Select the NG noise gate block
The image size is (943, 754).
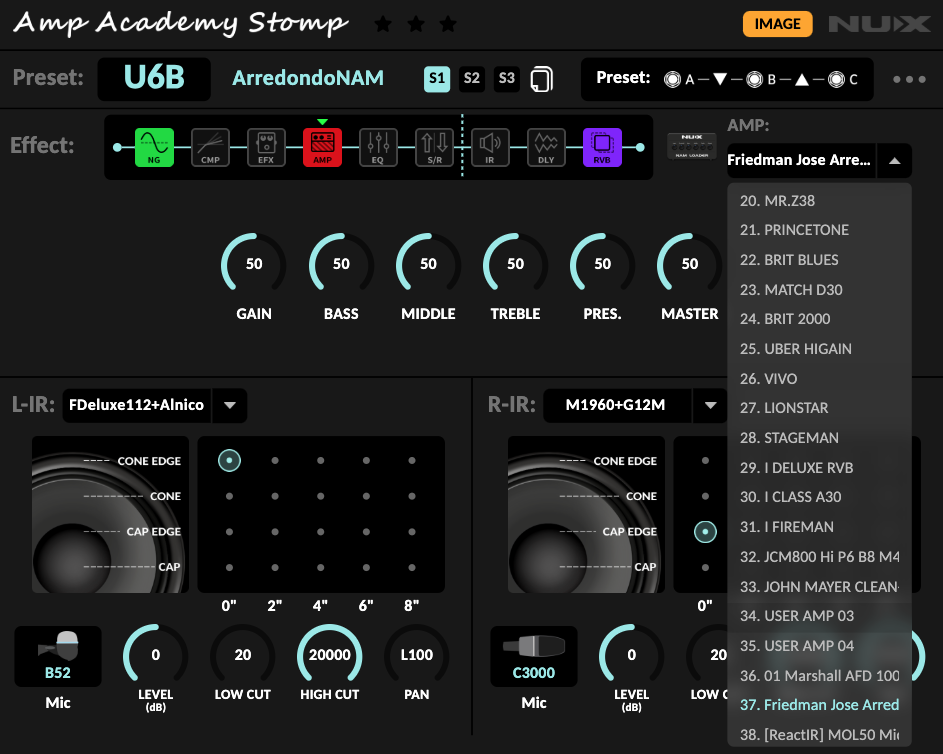coord(154,147)
